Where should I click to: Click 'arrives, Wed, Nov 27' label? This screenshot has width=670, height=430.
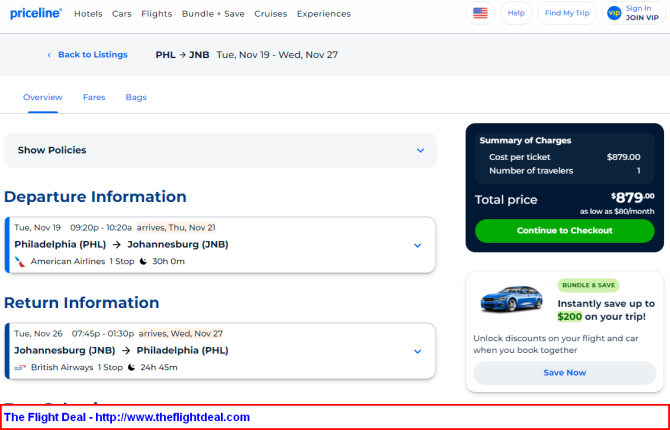click(181, 333)
